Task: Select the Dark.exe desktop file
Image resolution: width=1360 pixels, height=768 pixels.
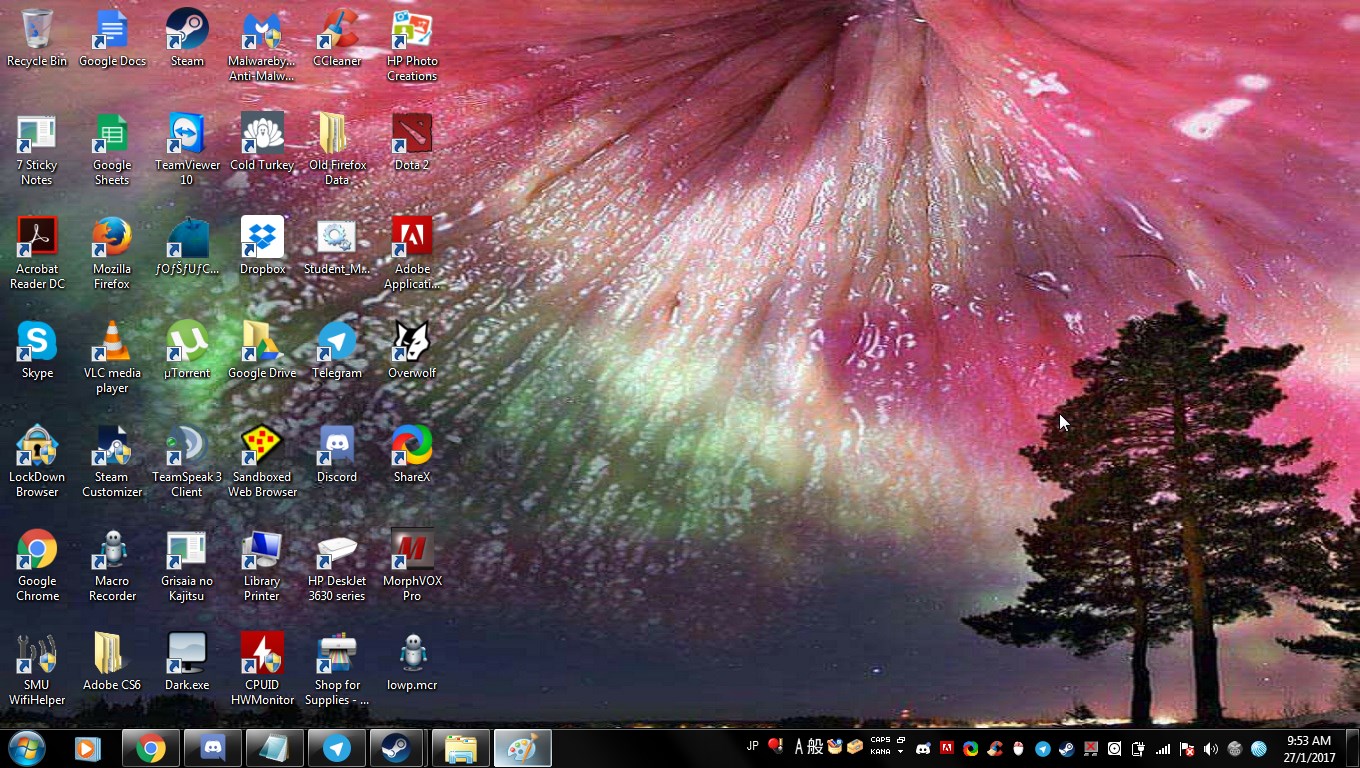Action: point(187,663)
